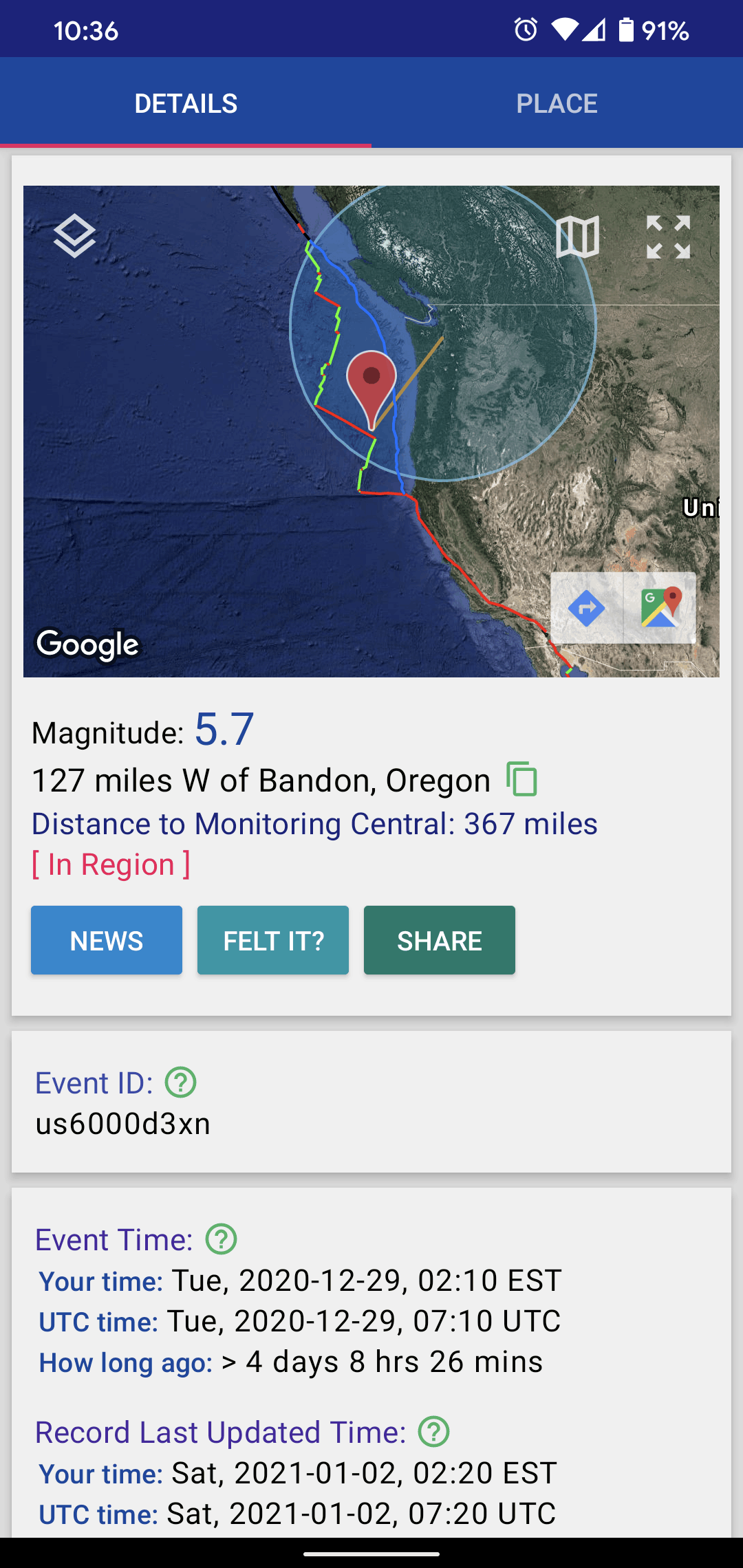Expand the map to fullscreen
This screenshot has width=743, height=1568.
pyautogui.click(x=668, y=237)
